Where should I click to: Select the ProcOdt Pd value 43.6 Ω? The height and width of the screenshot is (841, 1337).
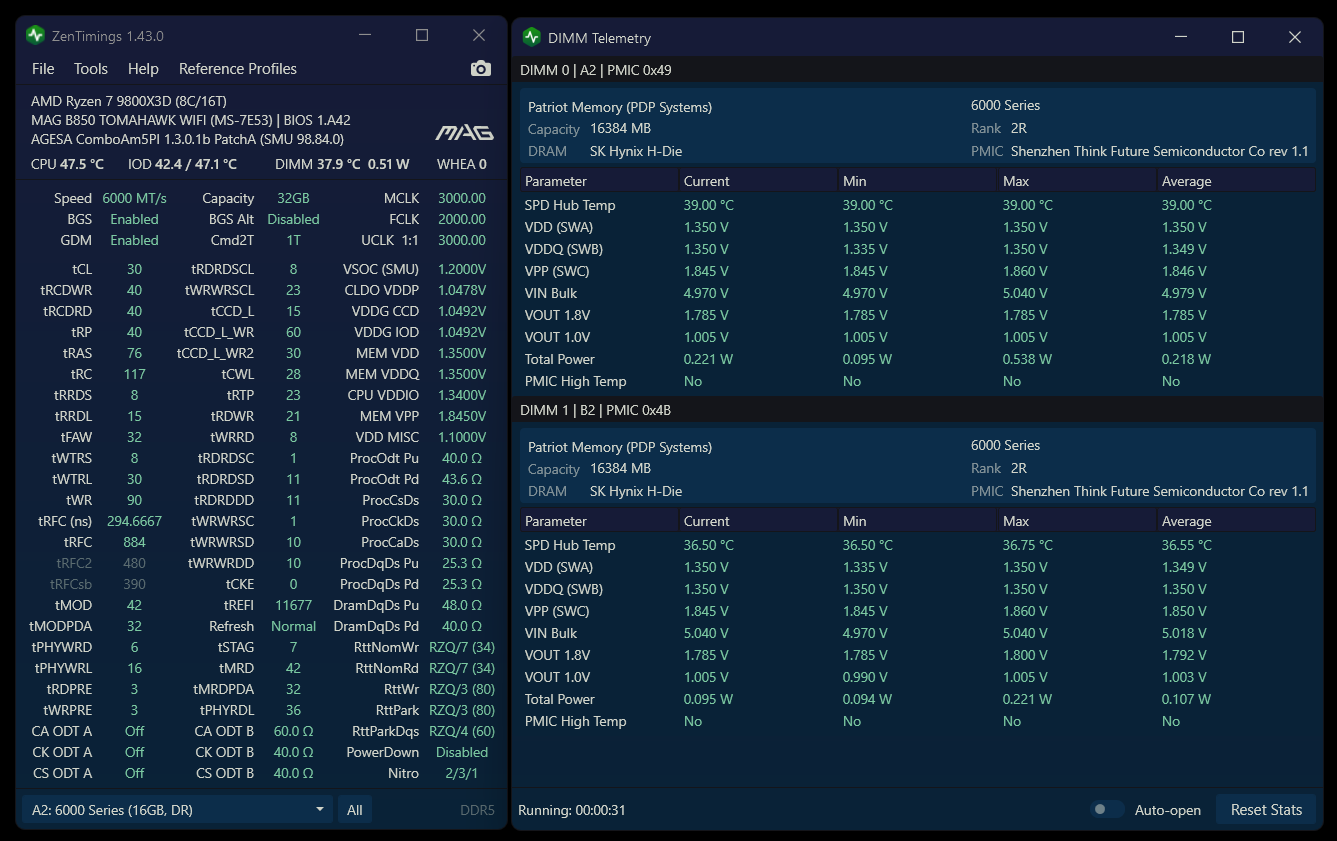462,479
